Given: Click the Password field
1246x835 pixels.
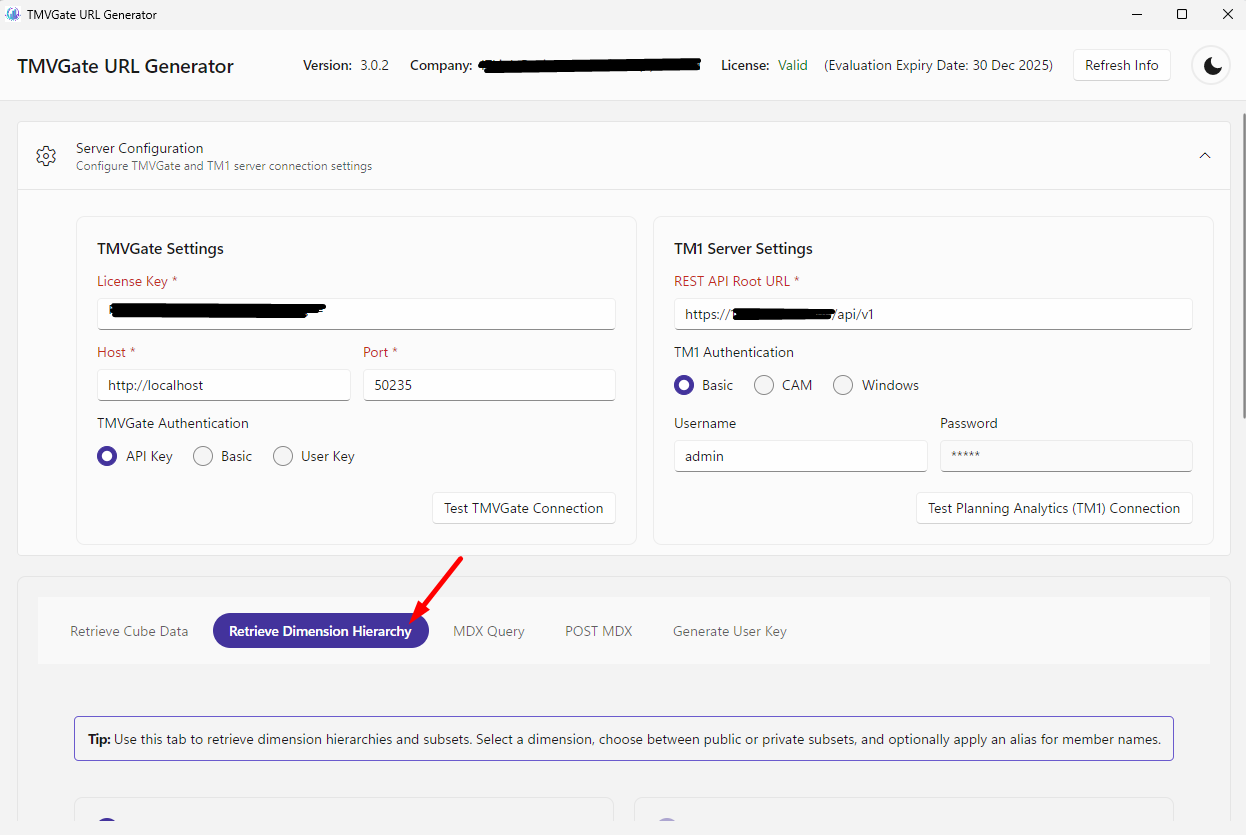Looking at the screenshot, I should point(1066,456).
